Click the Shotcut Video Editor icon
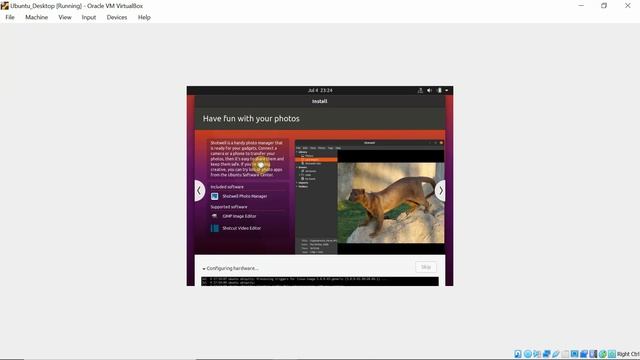The height and width of the screenshot is (360, 640). point(214,228)
